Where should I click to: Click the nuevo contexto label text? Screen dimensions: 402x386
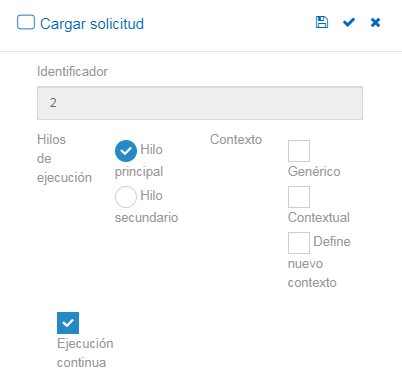(x=312, y=273)
